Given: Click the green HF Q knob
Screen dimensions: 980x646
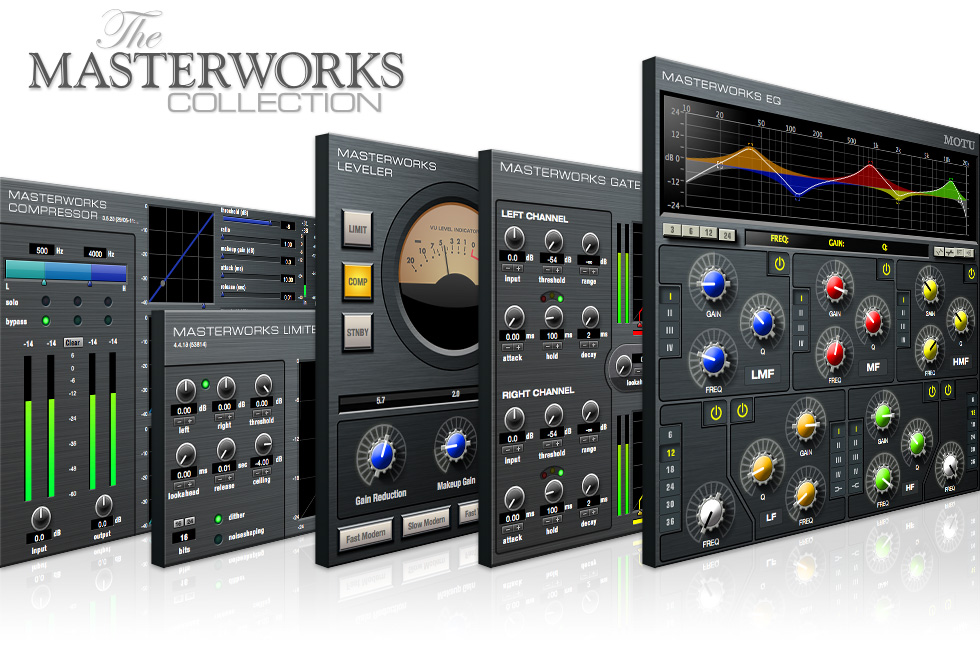Looking at the screenshot, I should click(x=916, y=443).
